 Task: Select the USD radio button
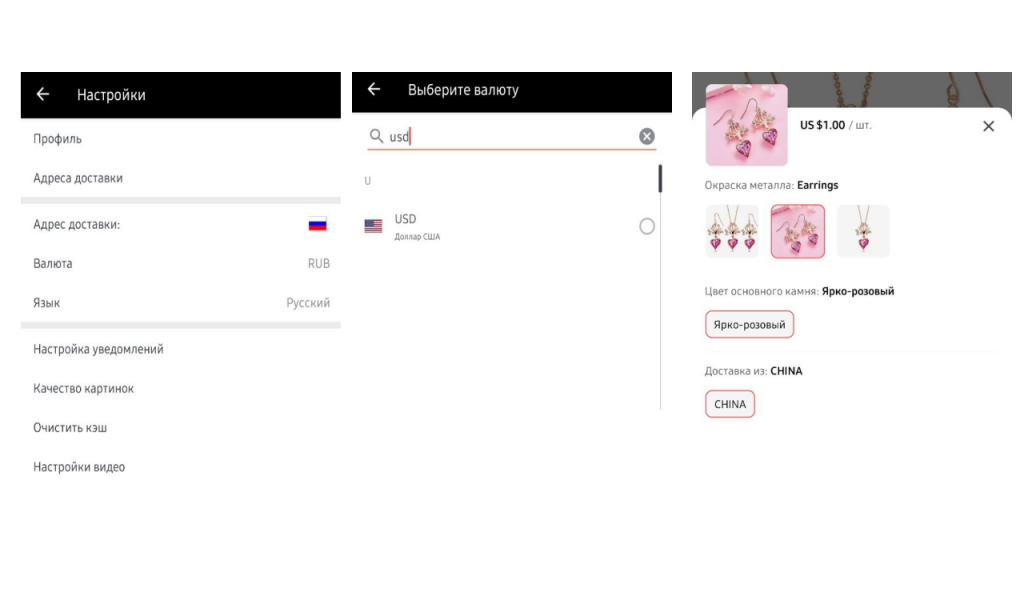point(647,226)
